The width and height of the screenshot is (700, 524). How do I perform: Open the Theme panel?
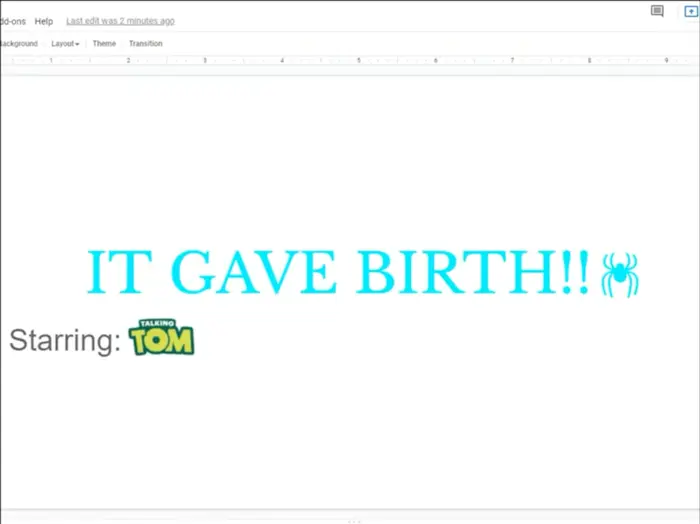(x=104, y=43)
